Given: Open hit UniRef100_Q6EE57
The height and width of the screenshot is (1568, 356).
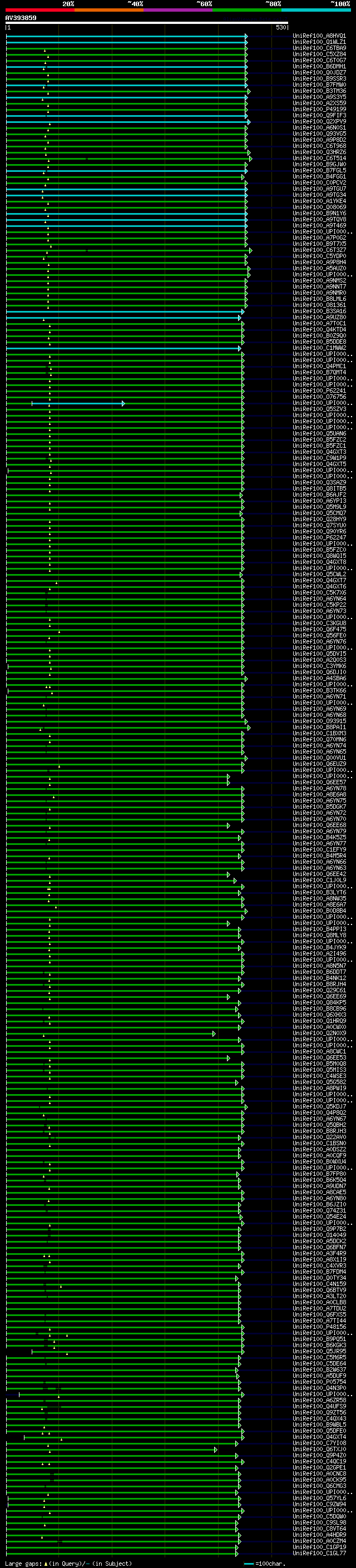Looking at the screenshot, I should pos(319,783).
